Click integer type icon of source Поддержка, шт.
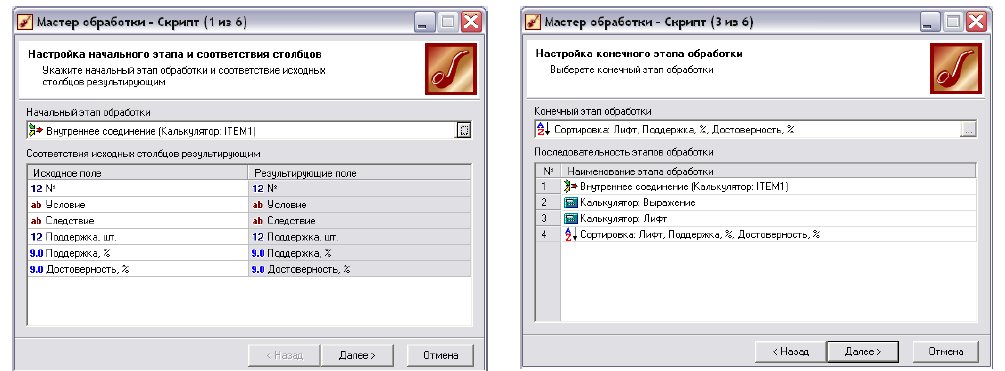 click(37, 236)
